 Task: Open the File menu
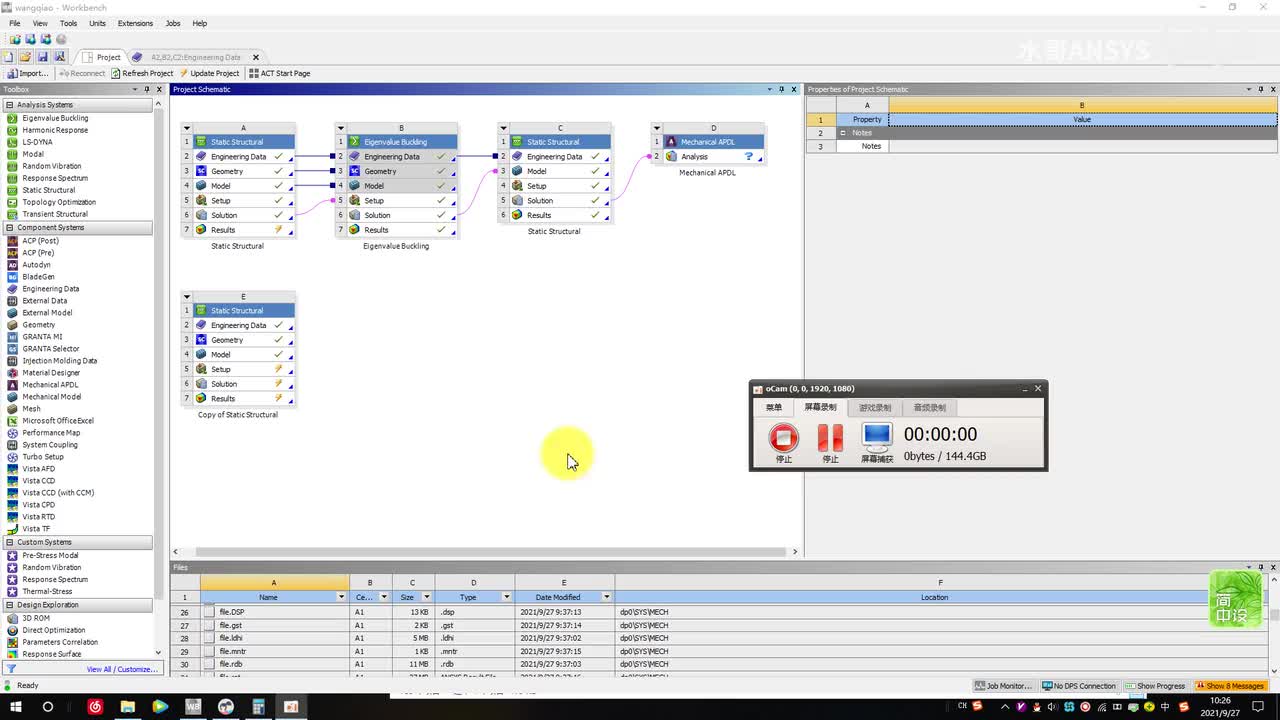tap(14, 23)
